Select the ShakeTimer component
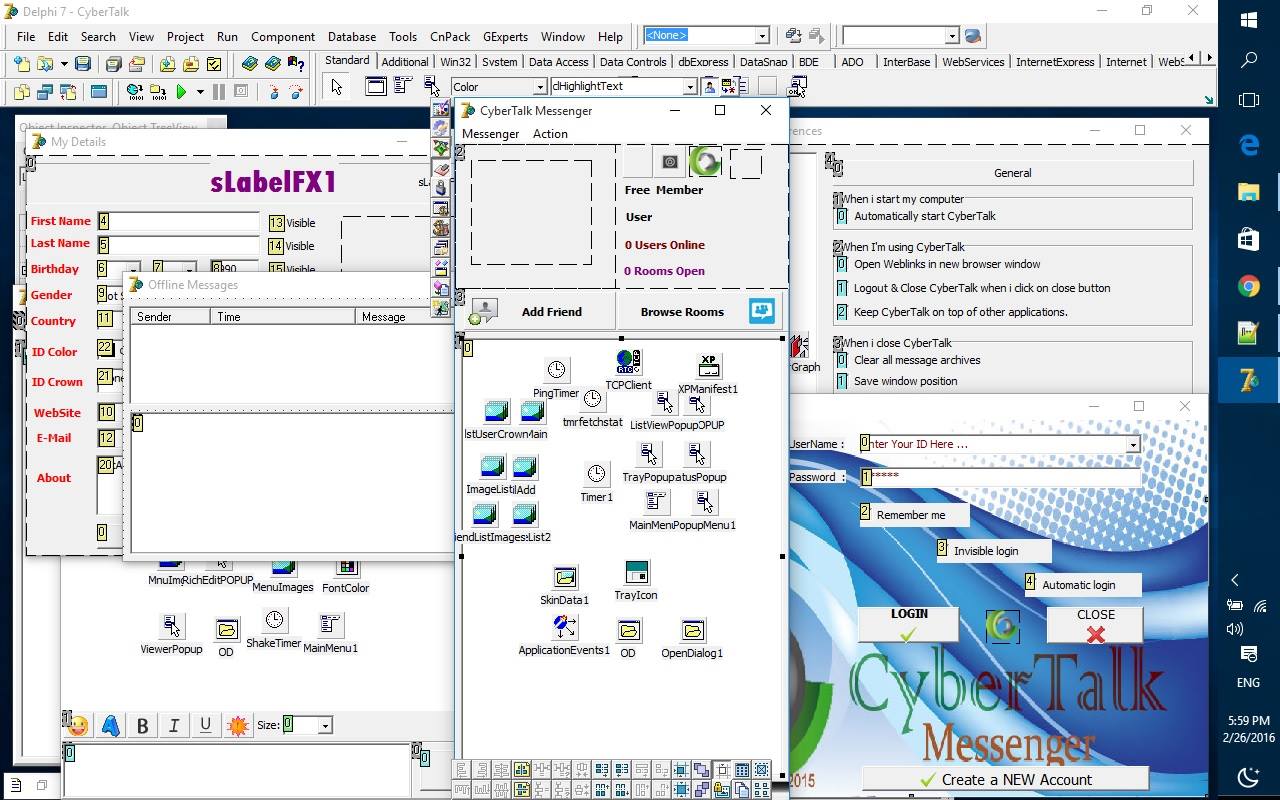The height and width of the screenshot is (800, 1280). 274,621
